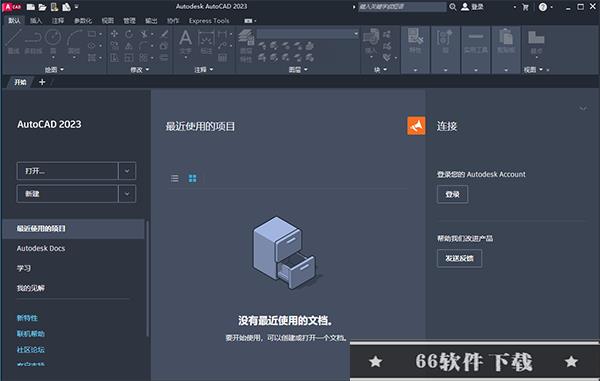Select the Stretch tool in Modify panel
This screenshot has width=600, height=381.
point(114,58)
